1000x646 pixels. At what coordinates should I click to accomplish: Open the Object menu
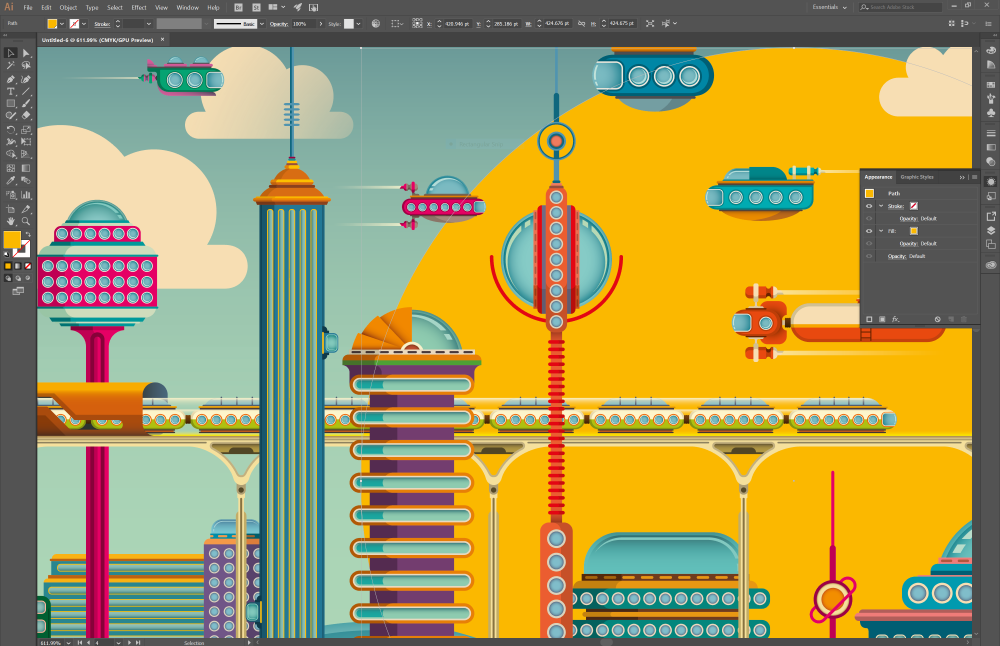68,8
